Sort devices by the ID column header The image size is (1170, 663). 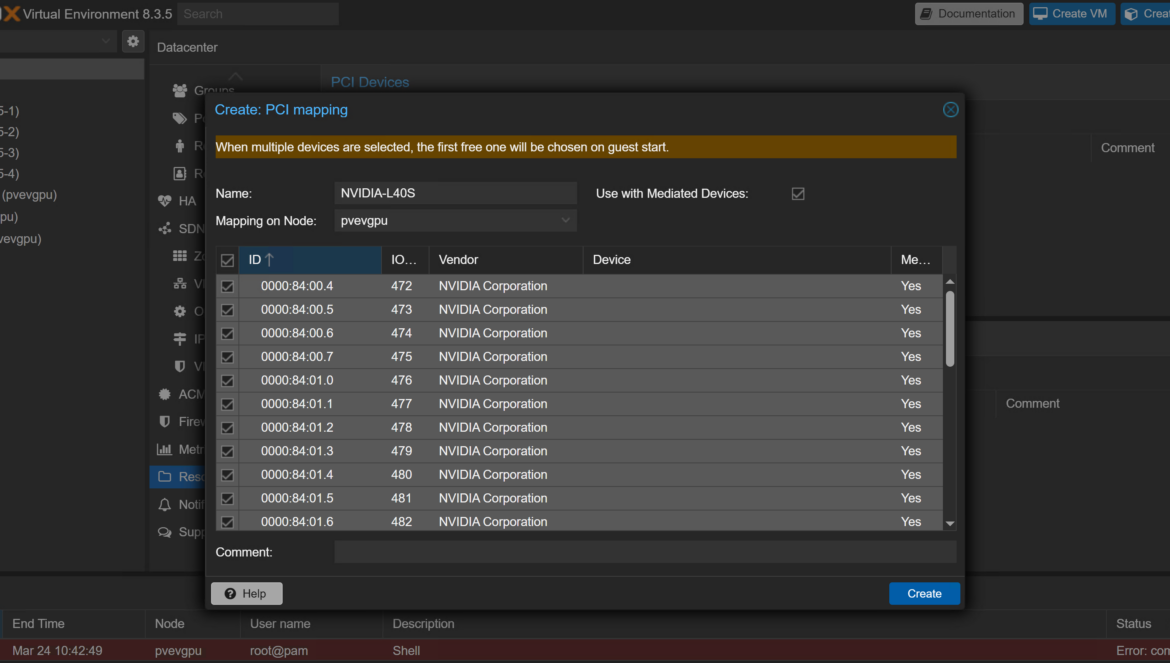click(310, 260)
